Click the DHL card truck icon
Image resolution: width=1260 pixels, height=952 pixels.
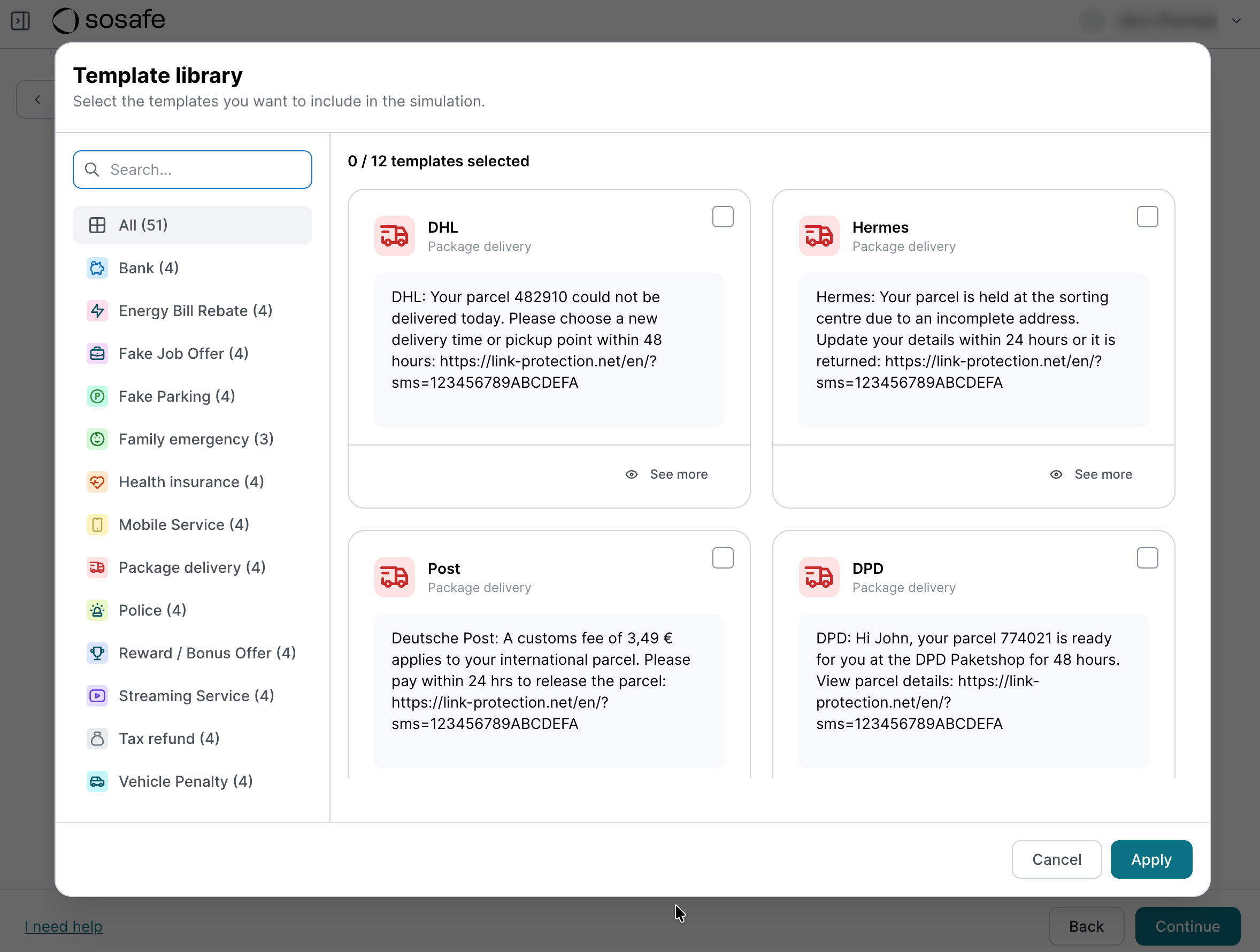point(394,236)
